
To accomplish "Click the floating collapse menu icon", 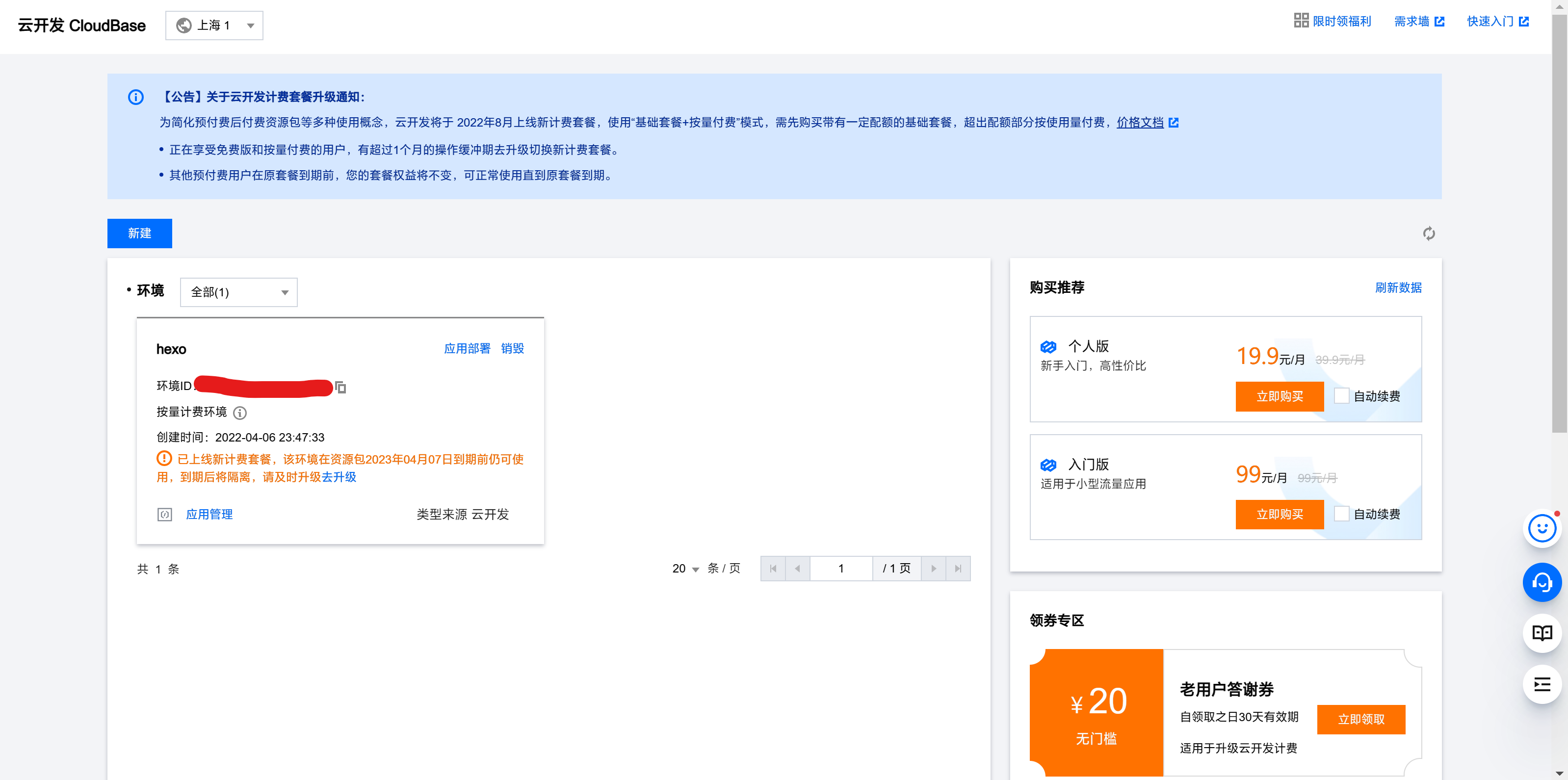I will click(1542, 685).
